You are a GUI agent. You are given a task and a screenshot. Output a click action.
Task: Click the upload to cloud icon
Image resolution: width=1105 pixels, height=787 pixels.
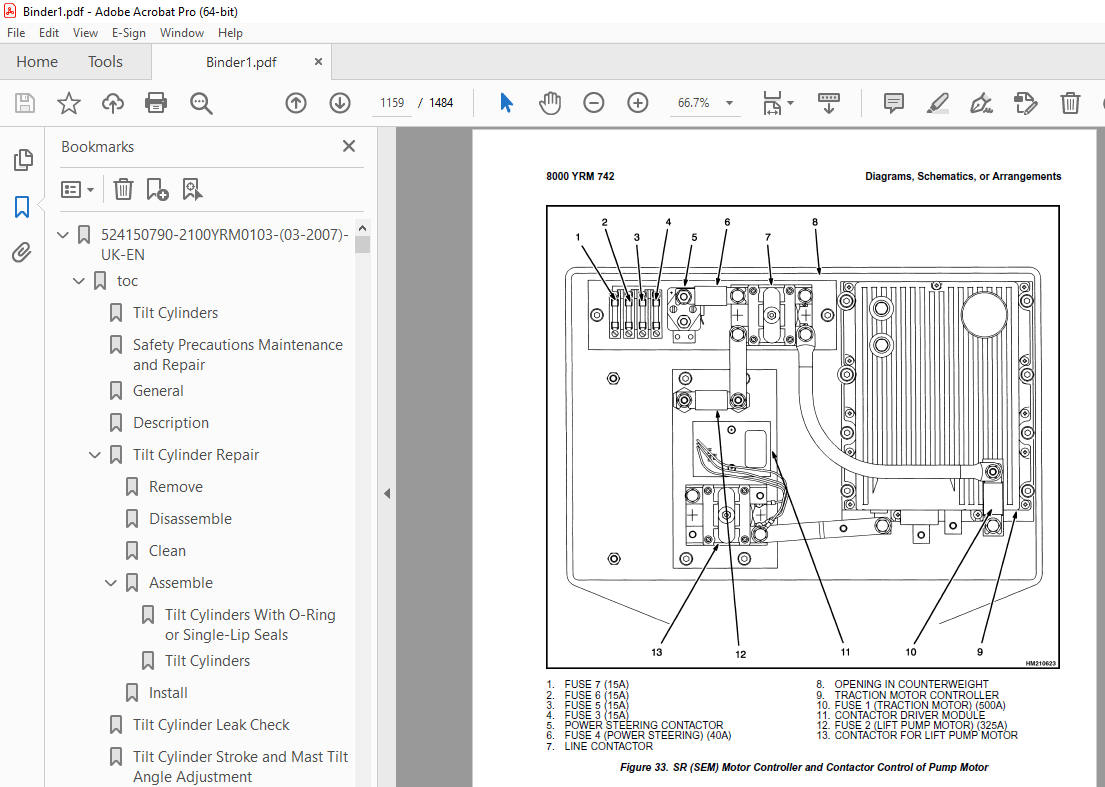pyautogui.click(x=113, y=103)
